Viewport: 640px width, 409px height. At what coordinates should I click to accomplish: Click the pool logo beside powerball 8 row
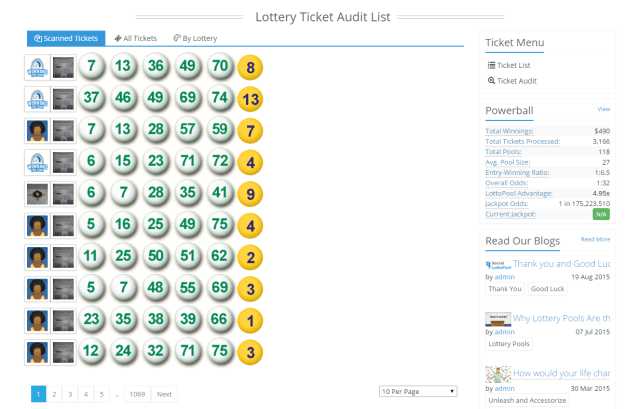coord(36,68)
